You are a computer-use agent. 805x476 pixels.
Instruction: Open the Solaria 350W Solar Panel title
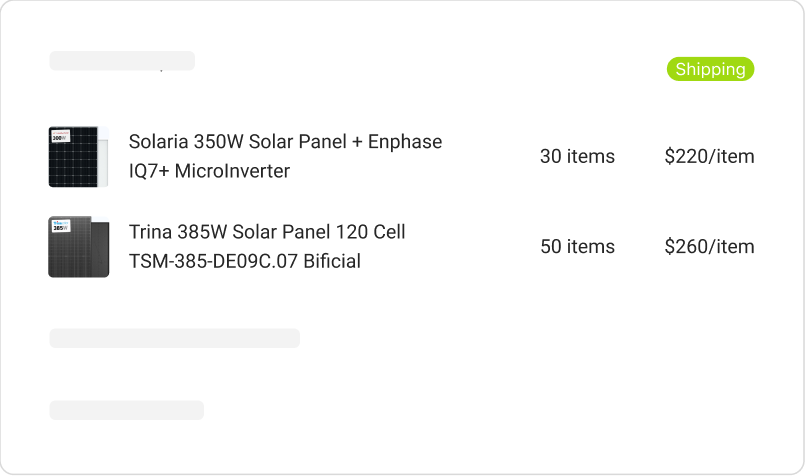coord(238,142)
